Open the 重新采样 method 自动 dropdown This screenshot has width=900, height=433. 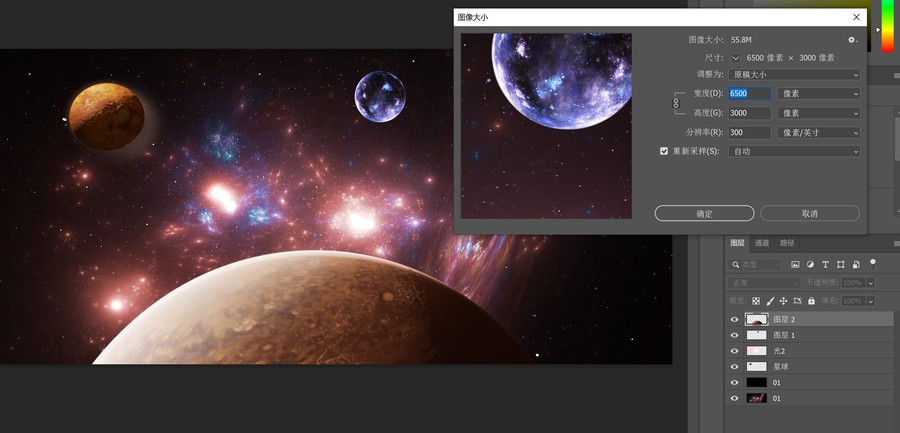tap(794, 152)
